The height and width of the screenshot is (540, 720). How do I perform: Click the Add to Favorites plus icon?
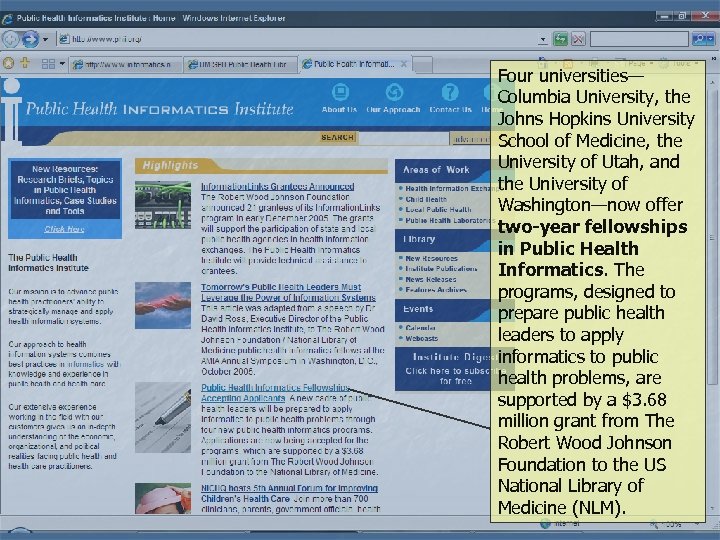(25, 63)
